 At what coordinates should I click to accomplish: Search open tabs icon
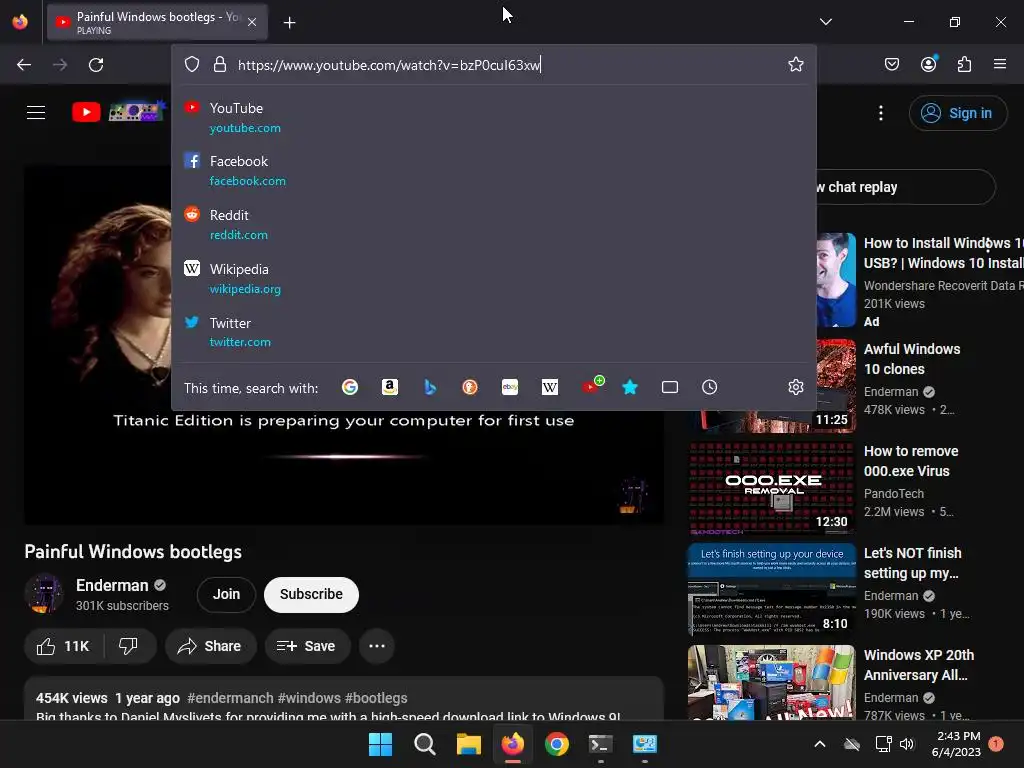670,387
